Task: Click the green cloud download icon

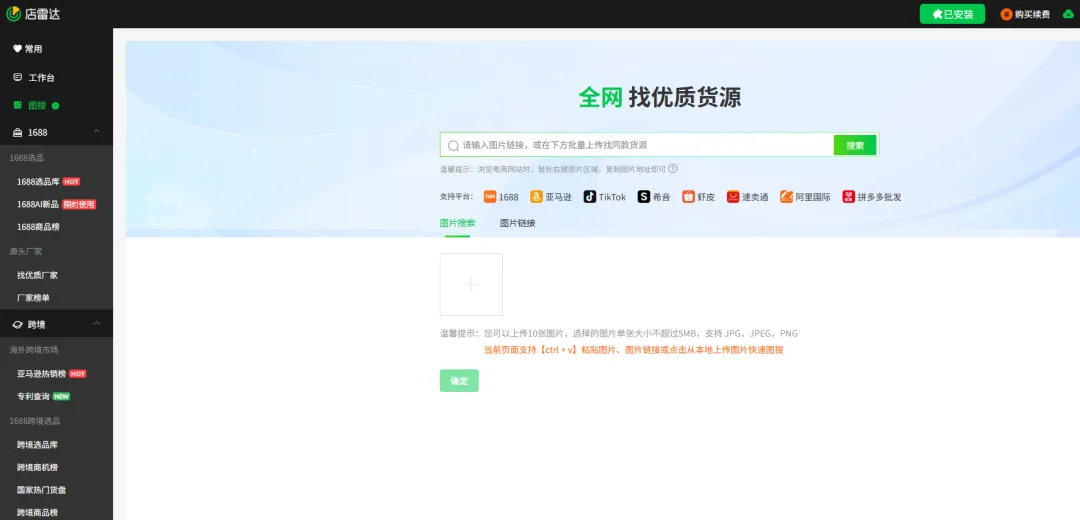Action: pos(1068,14)
